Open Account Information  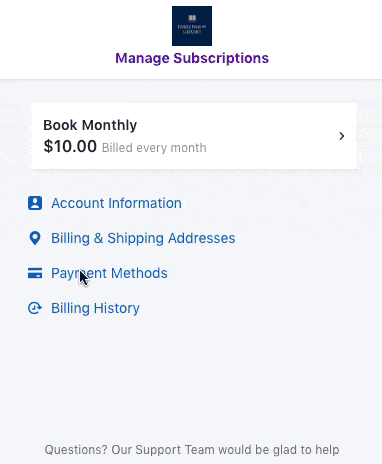coord(116,203)
